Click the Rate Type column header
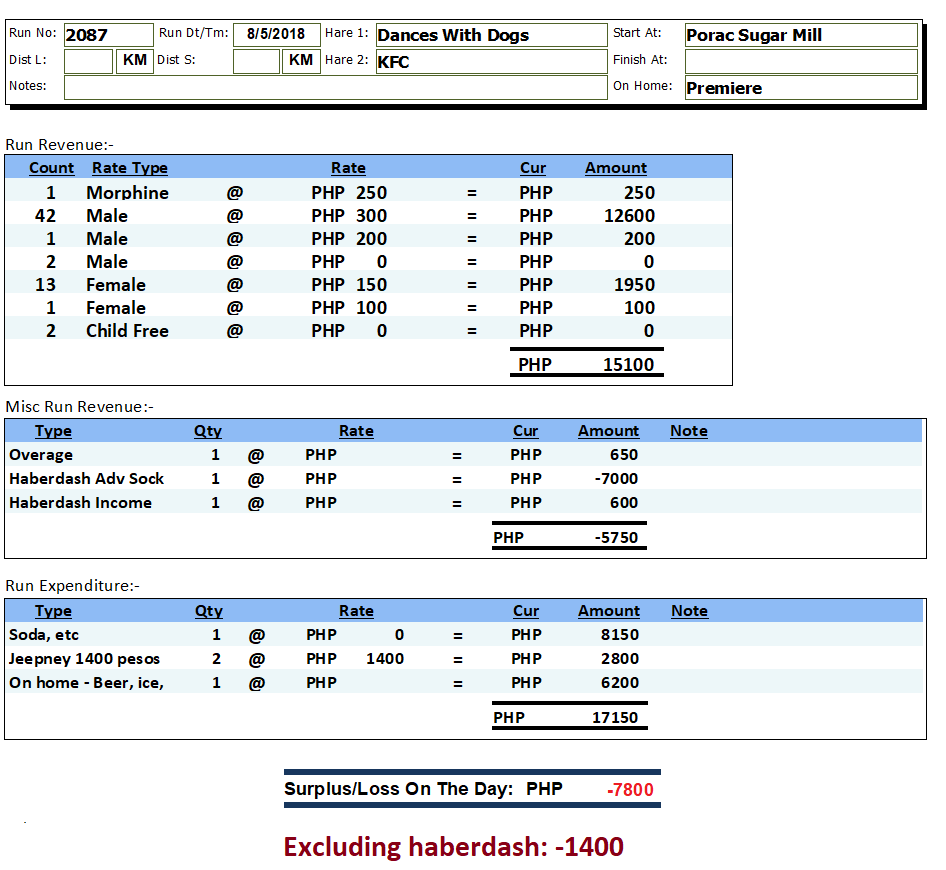The image size is (946, 870). click(130, 168)
